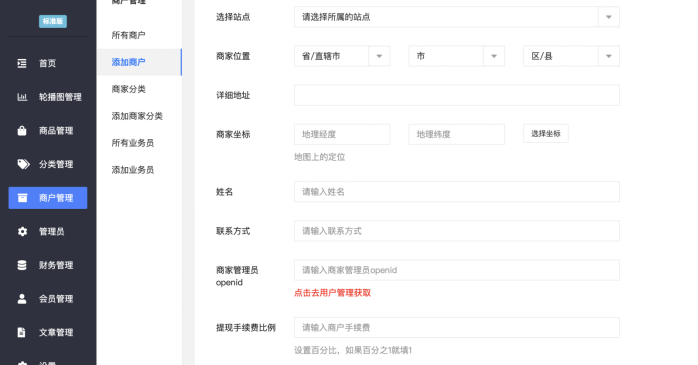Open 管理员 in the sidebar
The image size is (698, 365).
pyautogui.click(x=48, y=231)
